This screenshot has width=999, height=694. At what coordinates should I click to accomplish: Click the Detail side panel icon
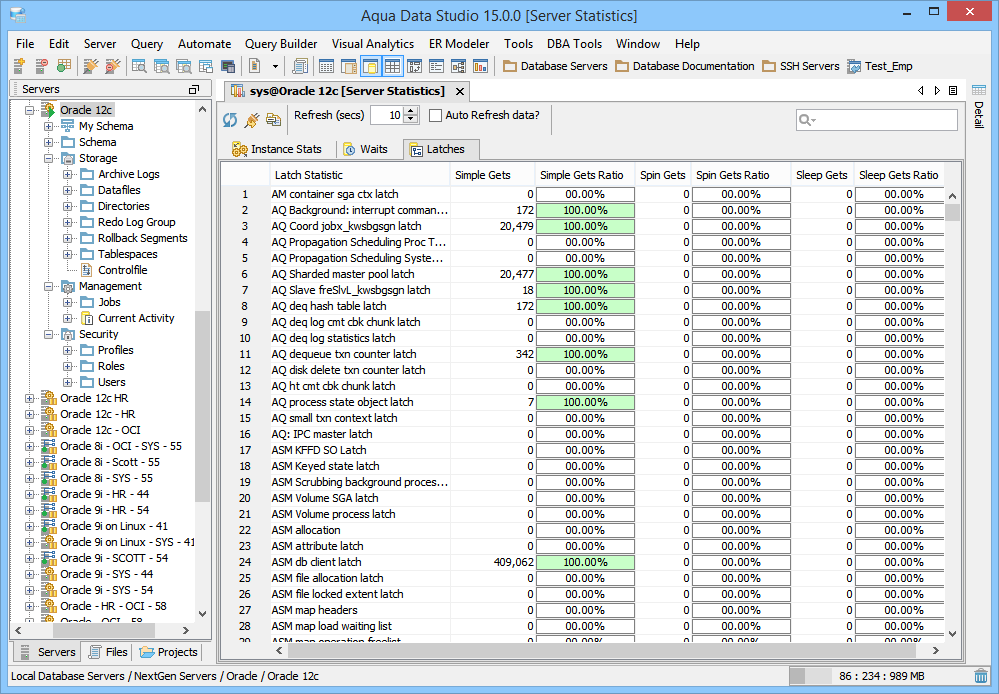978,91
